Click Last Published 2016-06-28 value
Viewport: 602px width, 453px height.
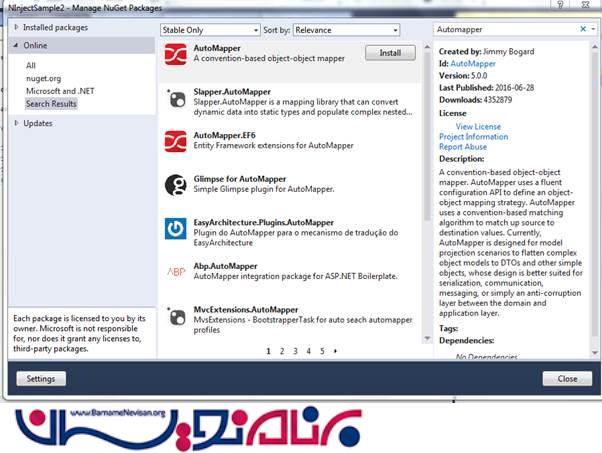pyautogui.click(x=514, y=88)
